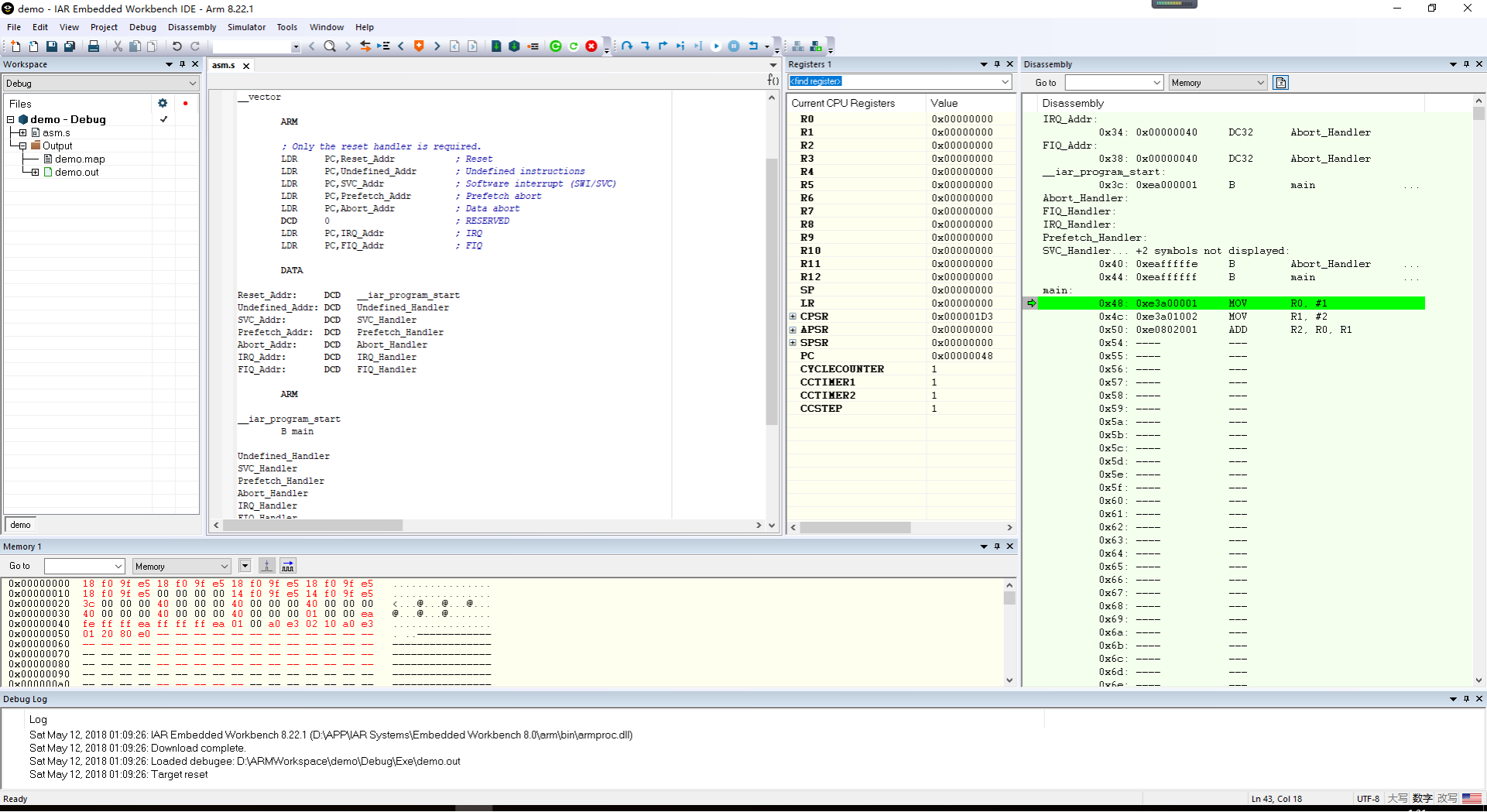This screenshot has width=1487, height=812.
Task: Expand the SPSR register
Action: 793,343
